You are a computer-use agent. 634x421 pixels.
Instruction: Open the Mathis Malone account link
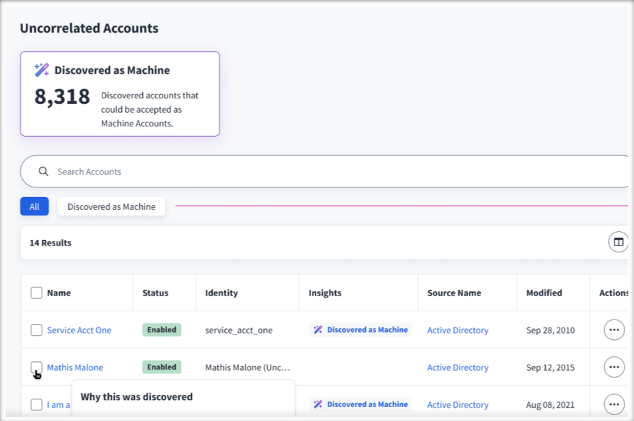[75, 367]
